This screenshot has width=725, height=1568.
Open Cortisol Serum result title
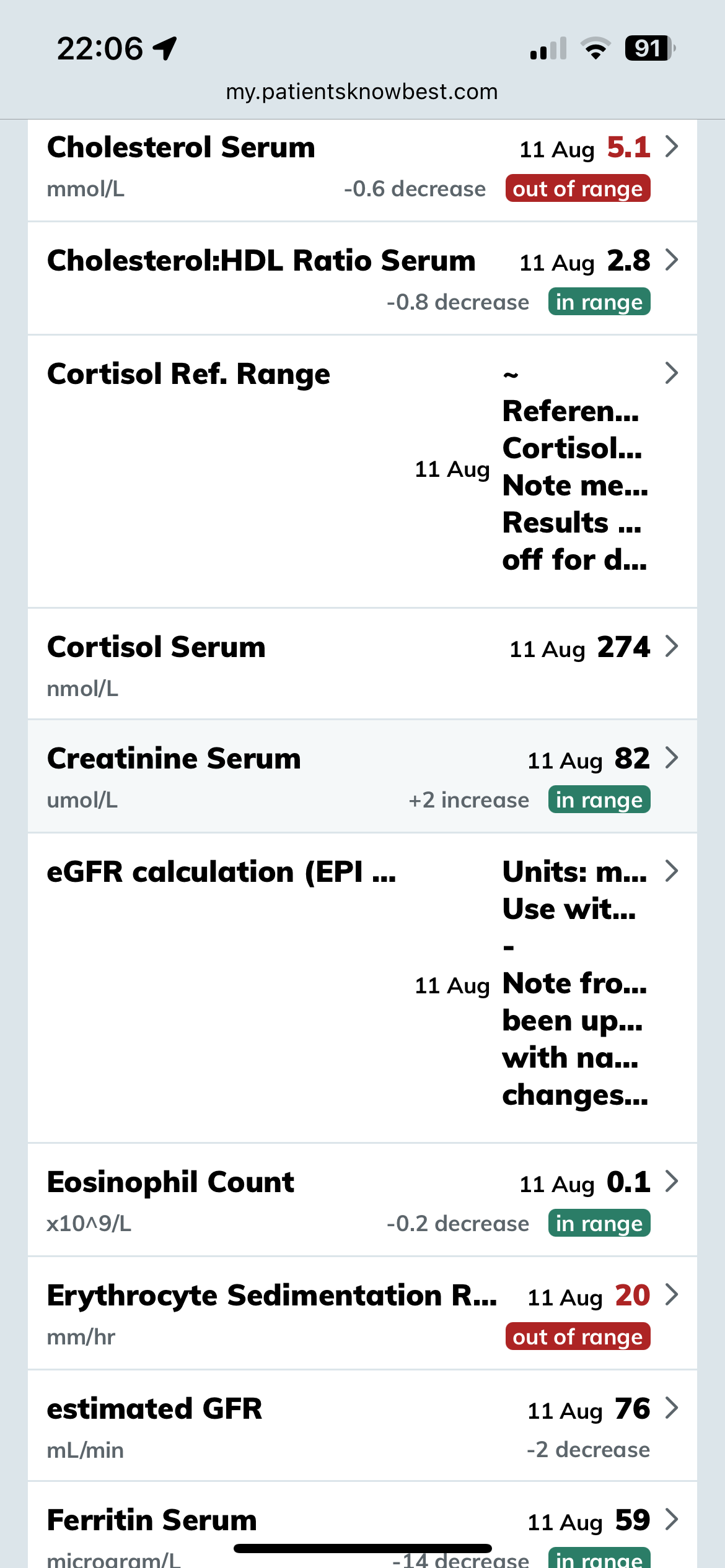(156, 647)
